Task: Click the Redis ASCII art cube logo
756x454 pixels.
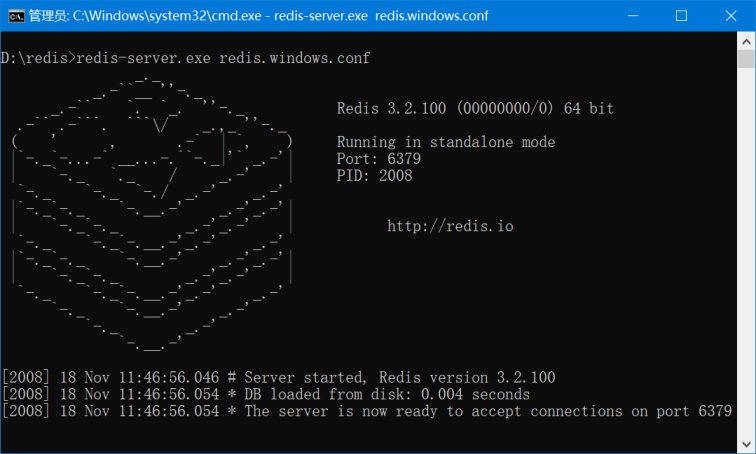Action: (152, 213)
